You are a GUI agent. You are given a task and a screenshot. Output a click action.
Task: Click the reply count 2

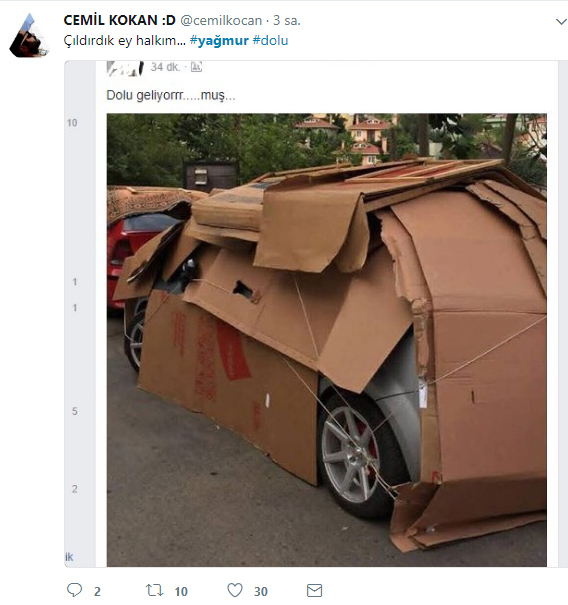click(97, 591)
